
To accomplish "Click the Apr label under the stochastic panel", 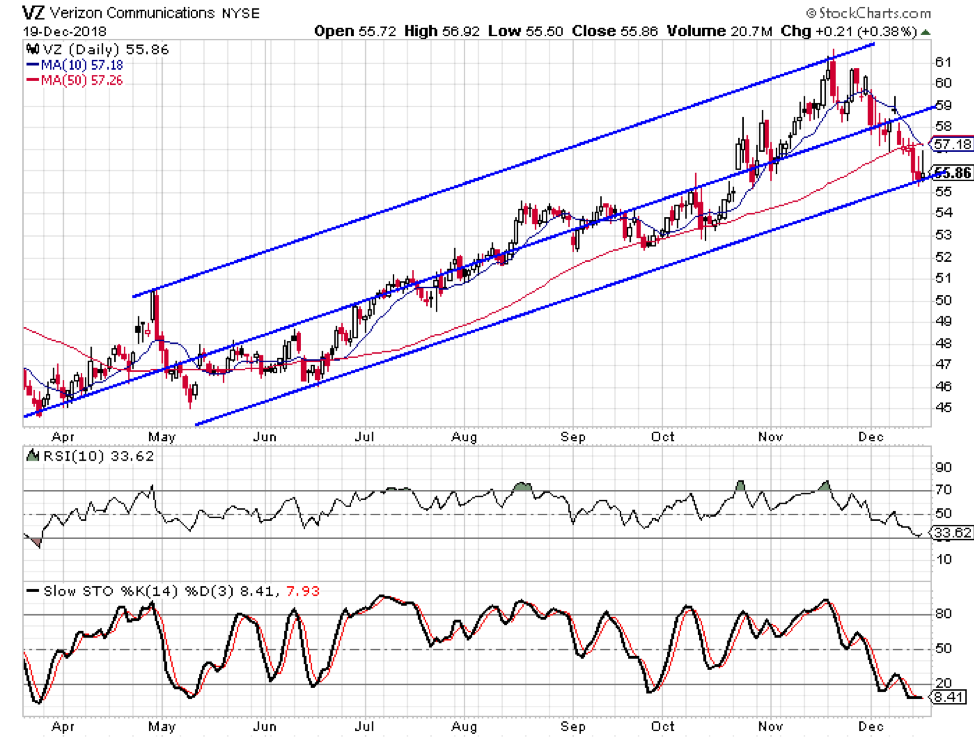I will [x=63, y=726].
